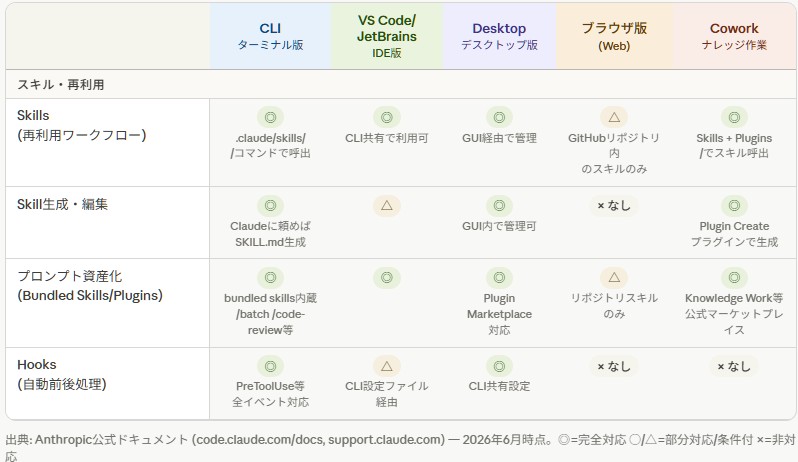Select the Claudeに頼めば SKILL.md生成 text
The width and height of the screenshot is (798, 462).
click(x=270, y=234)
